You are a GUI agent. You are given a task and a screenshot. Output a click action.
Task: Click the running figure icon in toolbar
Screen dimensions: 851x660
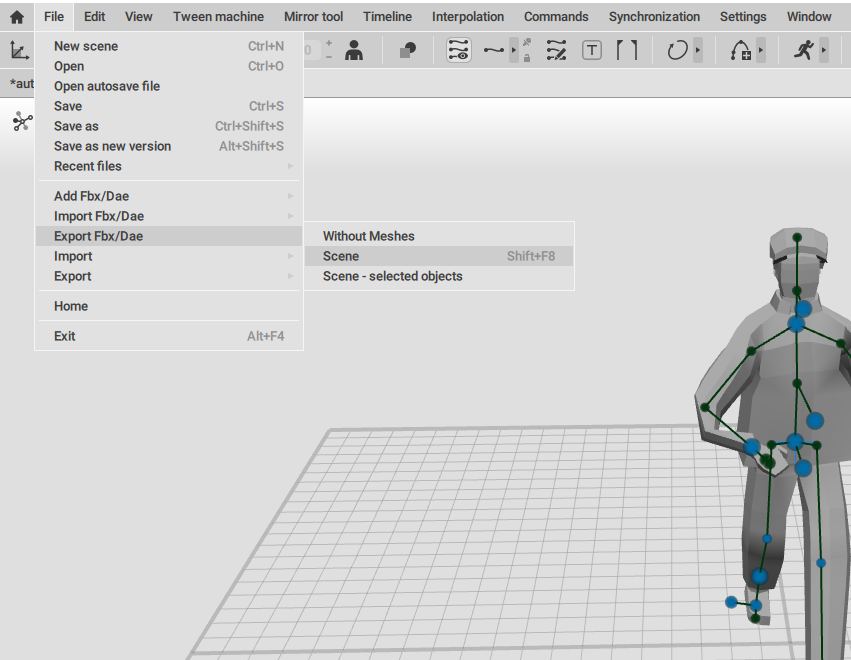pyautogui.click(x=803, y=51)
